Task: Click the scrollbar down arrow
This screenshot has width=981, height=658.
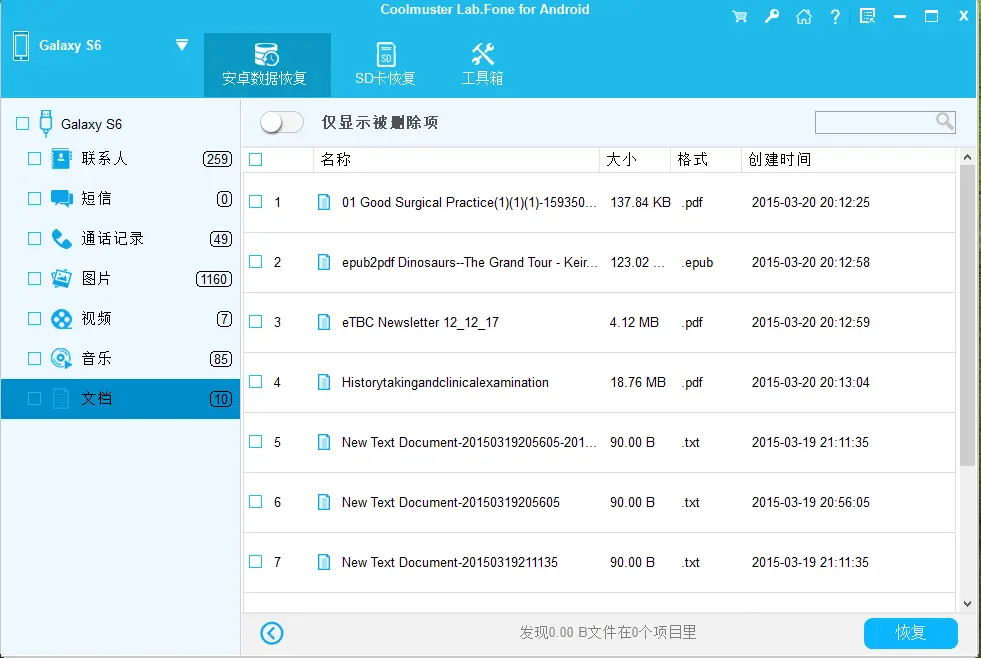Action: [967, 604]
